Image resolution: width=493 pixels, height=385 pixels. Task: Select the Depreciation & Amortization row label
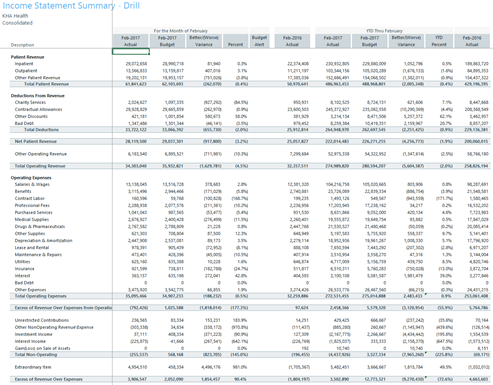point(43,240)
